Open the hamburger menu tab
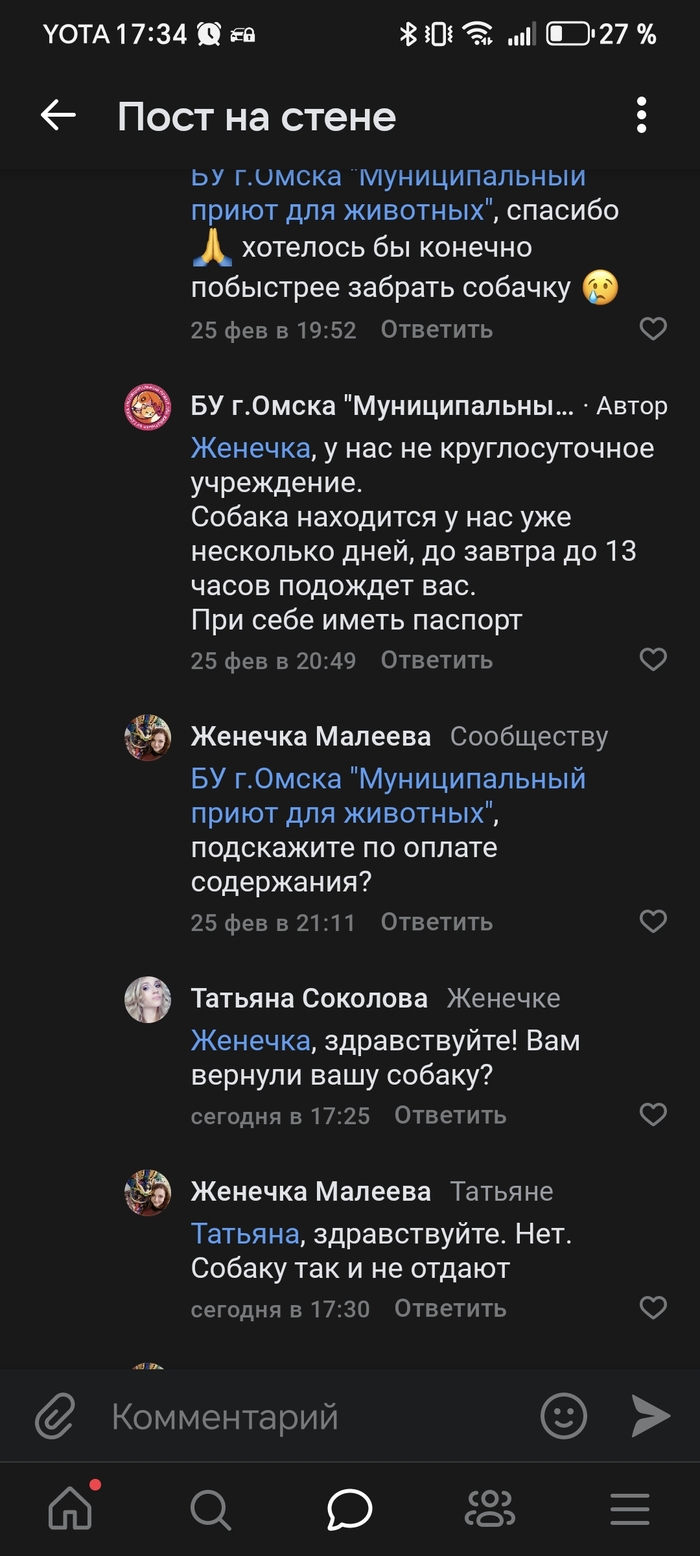Viewport: 700px width, 1556px height. [630, 1509]
